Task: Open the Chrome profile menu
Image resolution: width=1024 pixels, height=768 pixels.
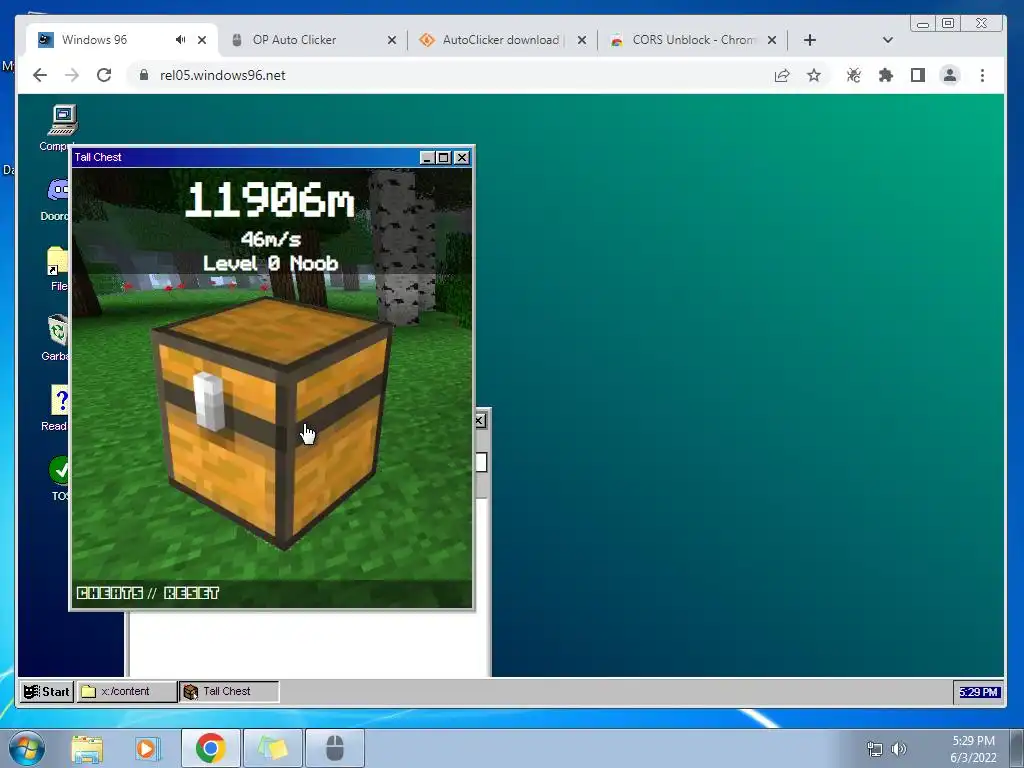Action: point(950,75)
